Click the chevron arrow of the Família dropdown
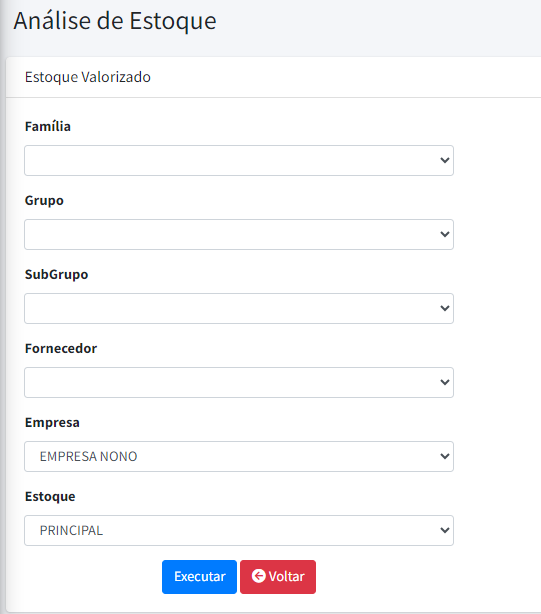Screen dimensions: 541x614 coord(444,160)
